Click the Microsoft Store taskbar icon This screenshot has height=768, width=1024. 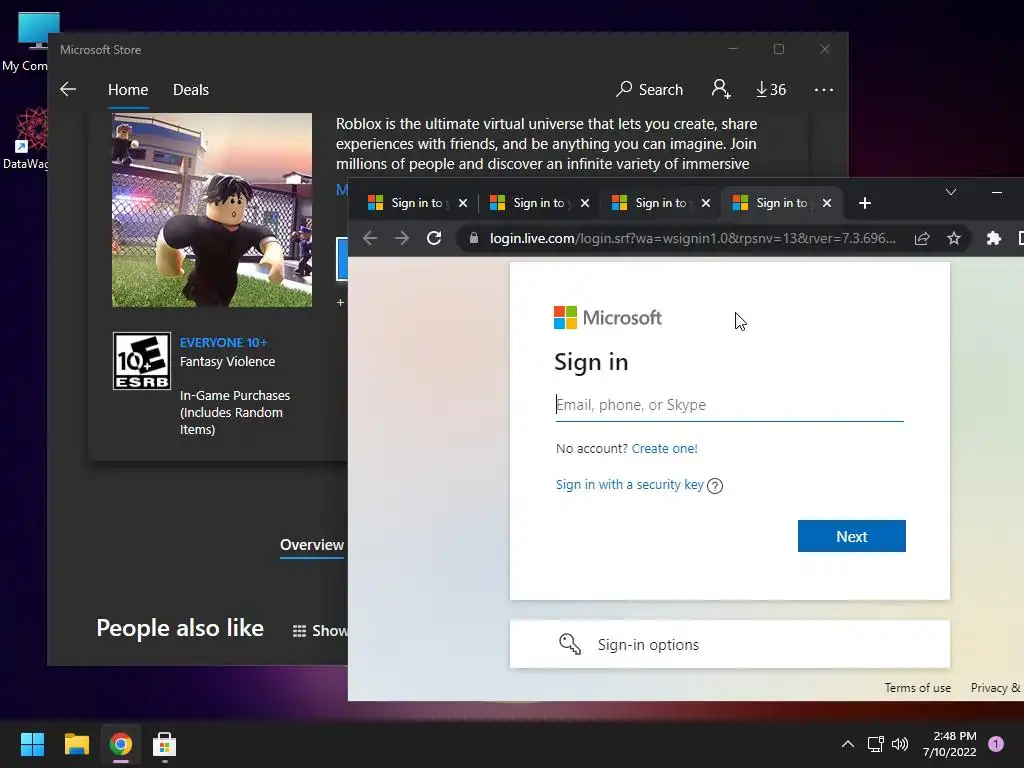(165, 744)
